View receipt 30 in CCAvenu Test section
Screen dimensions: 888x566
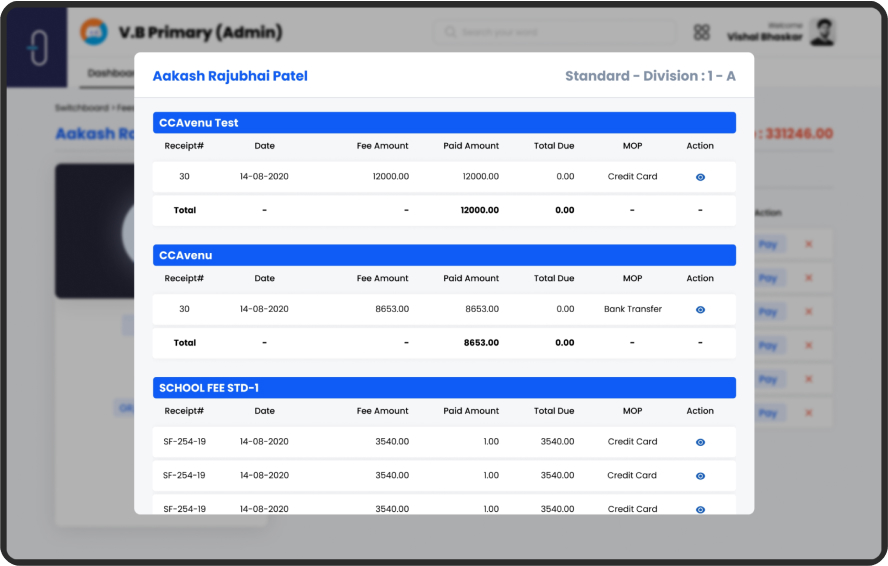click(700, 177)
